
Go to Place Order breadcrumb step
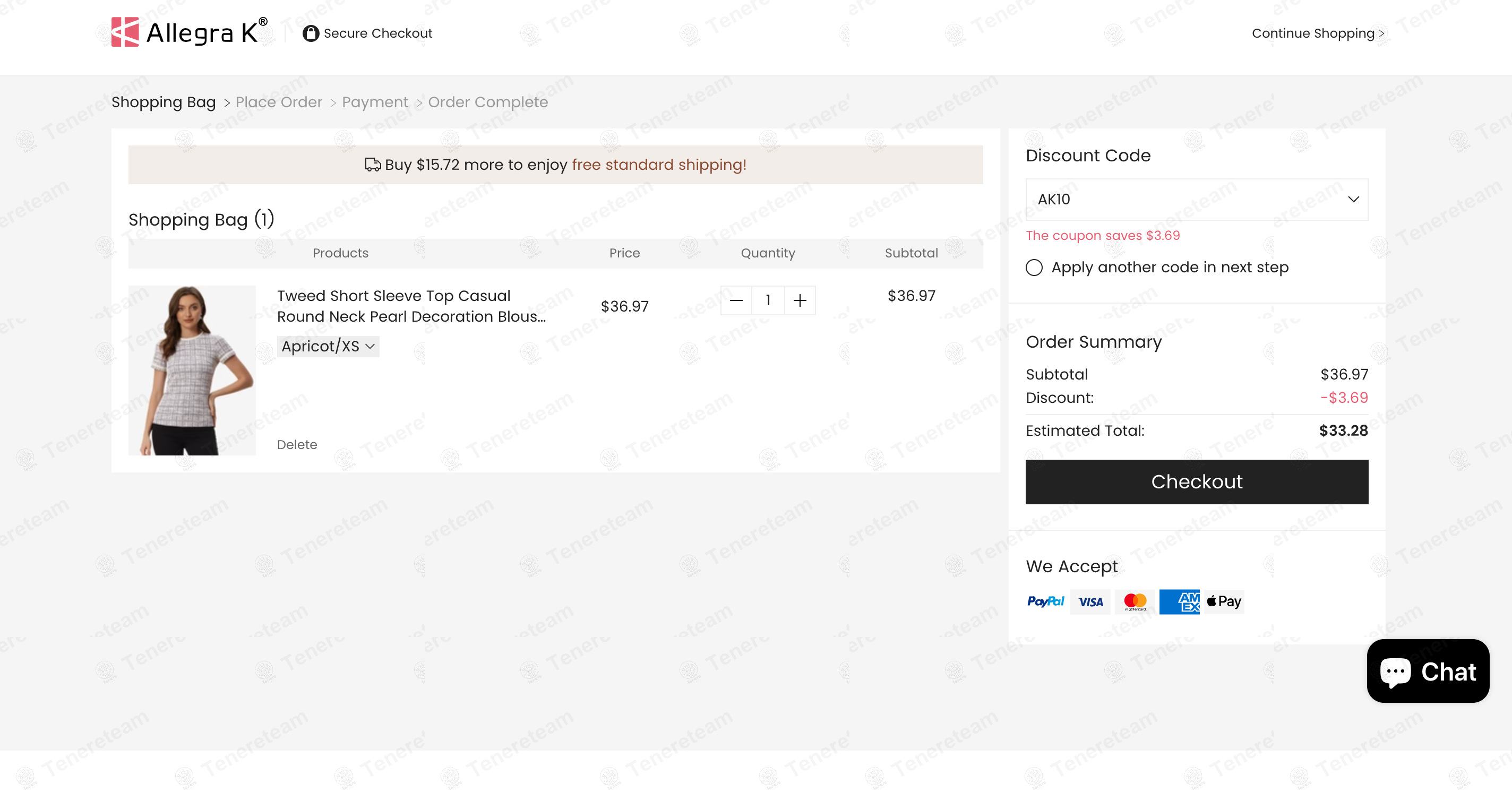tap(279, 102)
